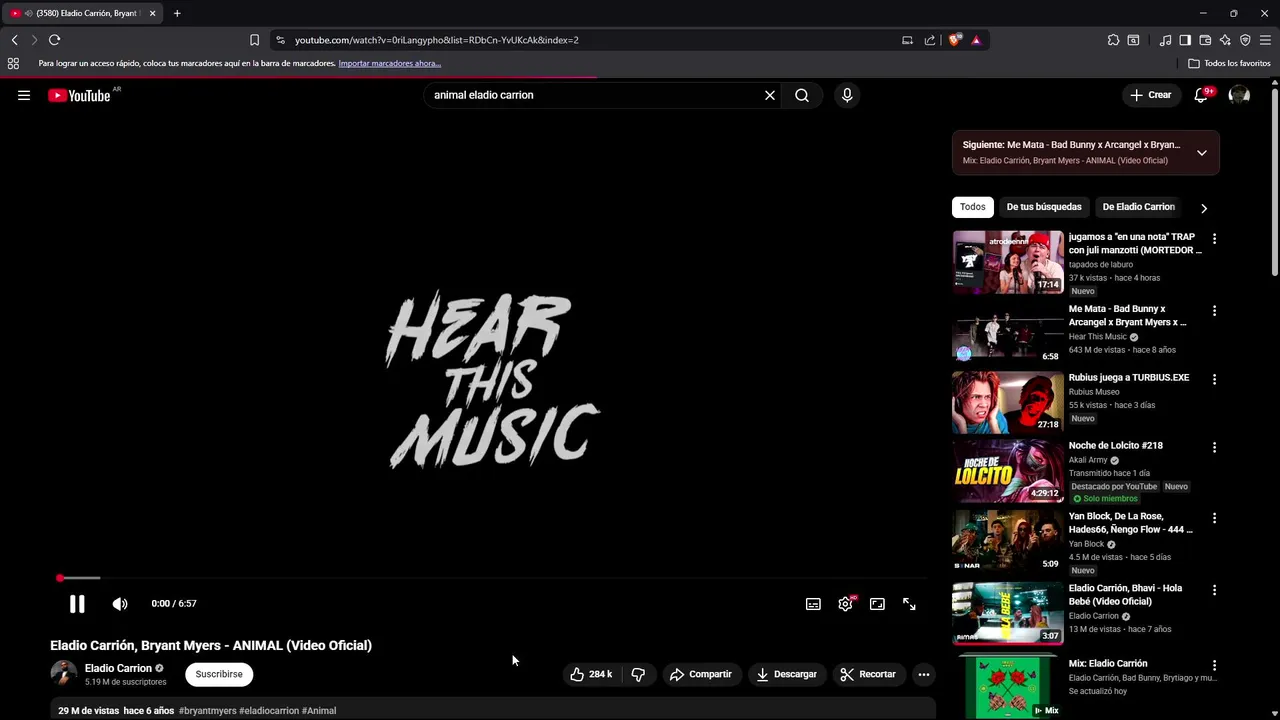
Task: Play Noche de Lolcito #218 thumbnail
Action: click(x=1008, y=470)
